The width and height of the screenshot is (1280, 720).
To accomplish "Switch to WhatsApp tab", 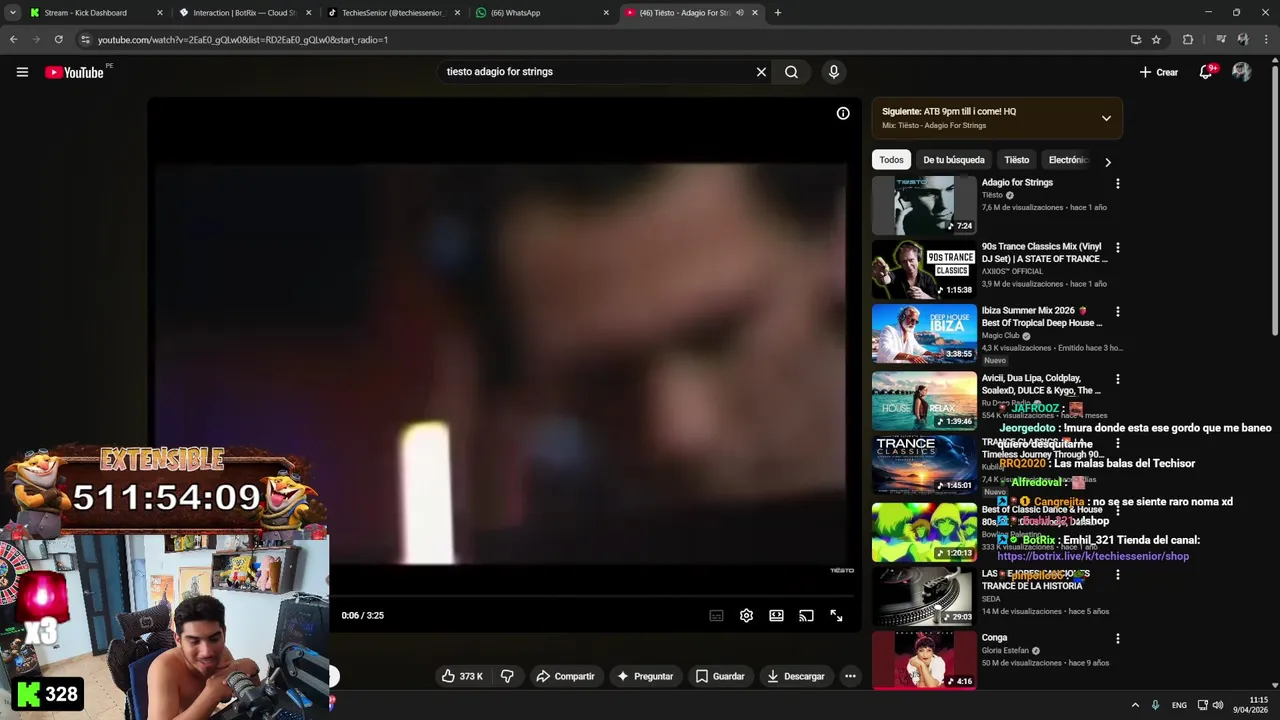I will coord(543,13).
